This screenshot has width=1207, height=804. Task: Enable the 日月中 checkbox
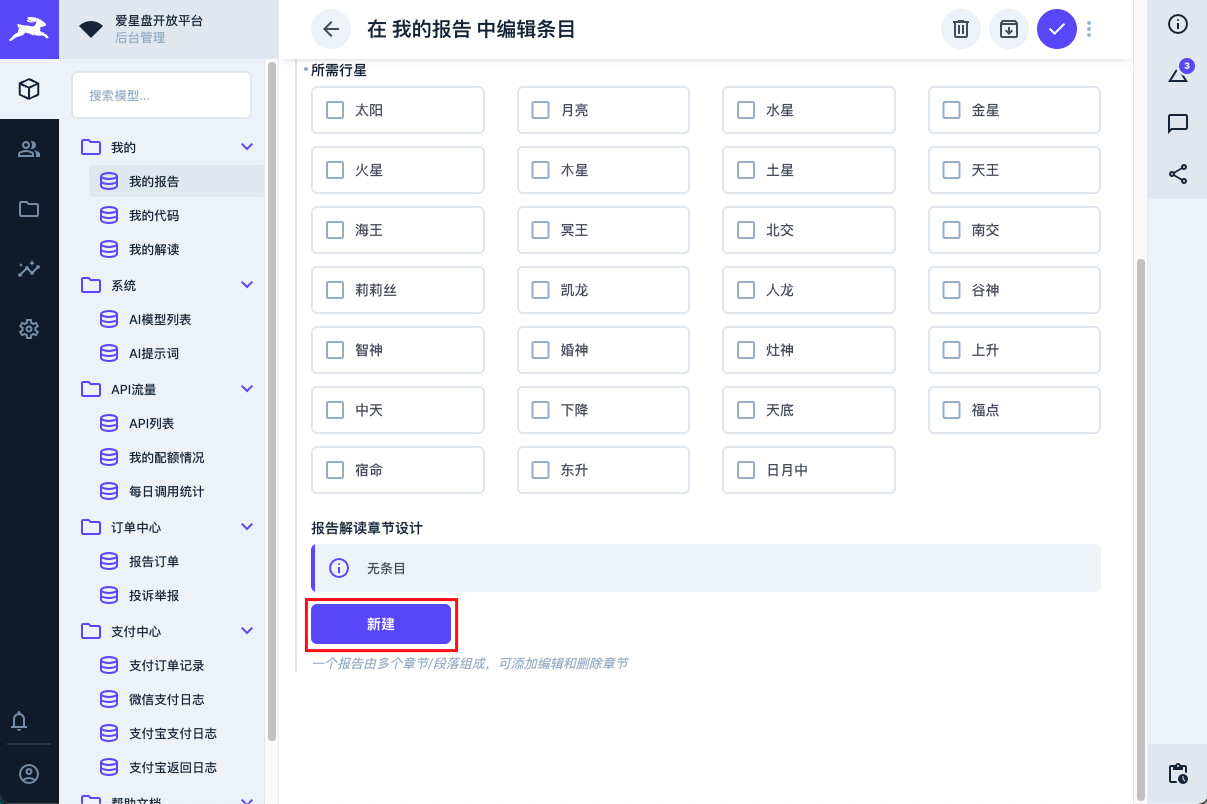pyautogui.click(x=746, y=470)
